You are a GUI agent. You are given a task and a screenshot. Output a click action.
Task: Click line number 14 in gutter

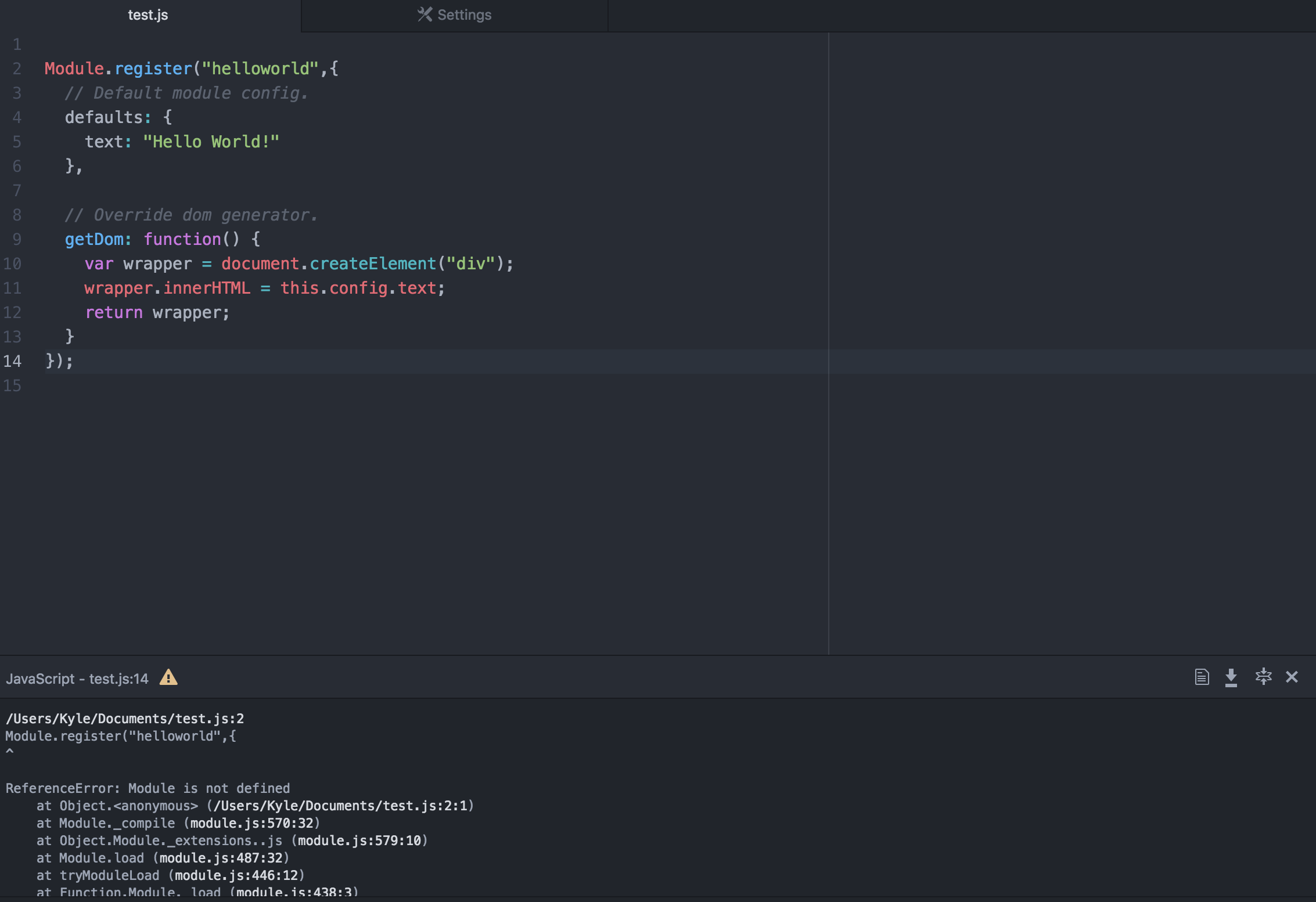12,361
